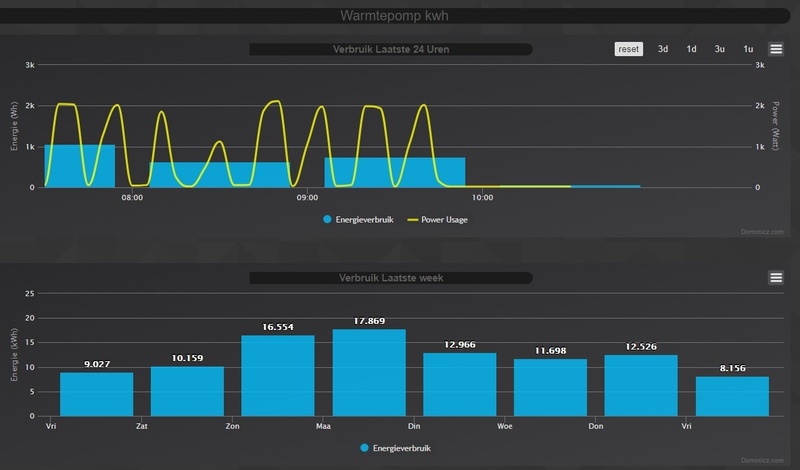Click the 12.966 kWh Tuesday bar

pyautogui.click(x=460, y=384)
